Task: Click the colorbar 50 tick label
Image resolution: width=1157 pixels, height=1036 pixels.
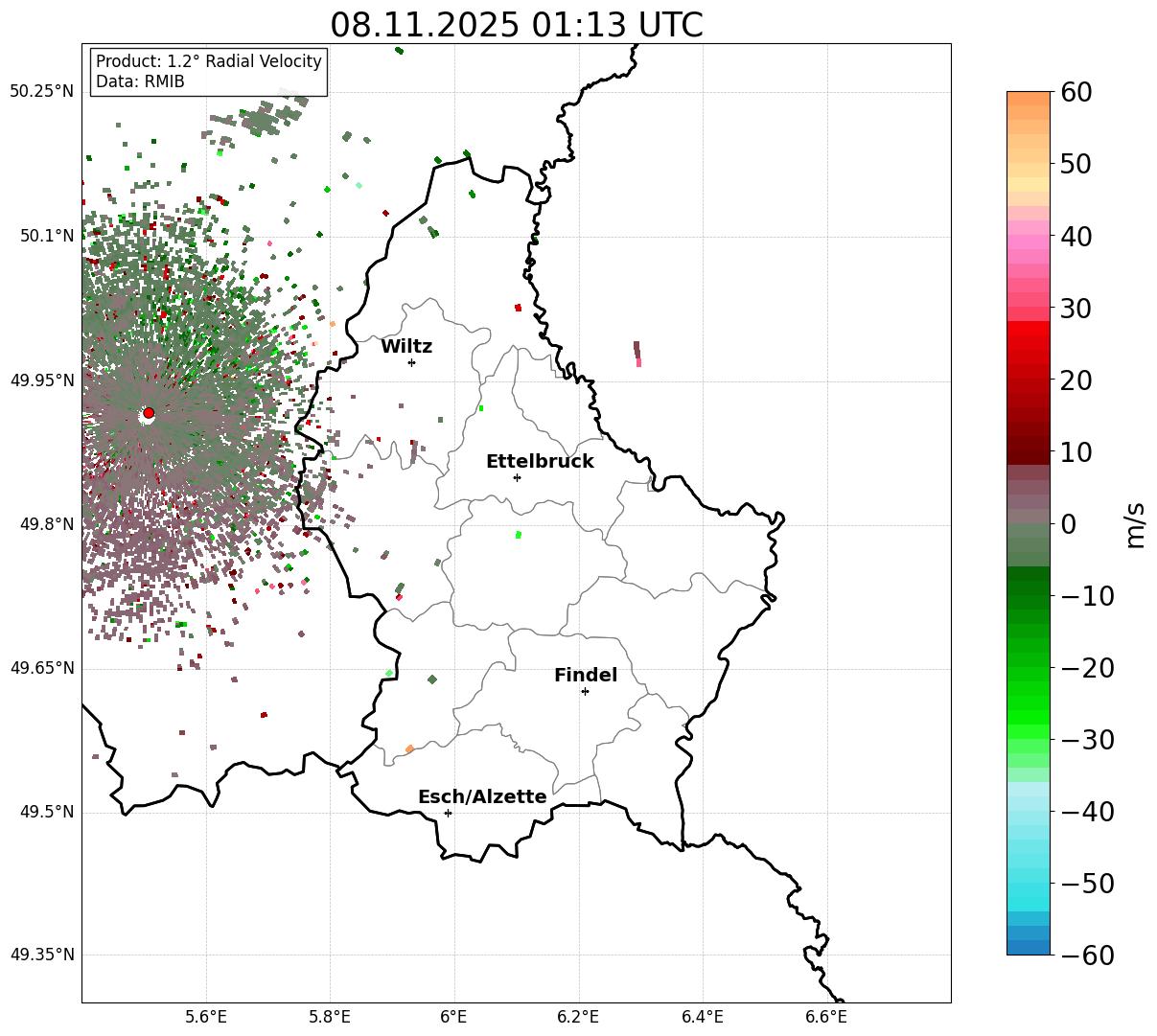Action: tap(1076, 164)
